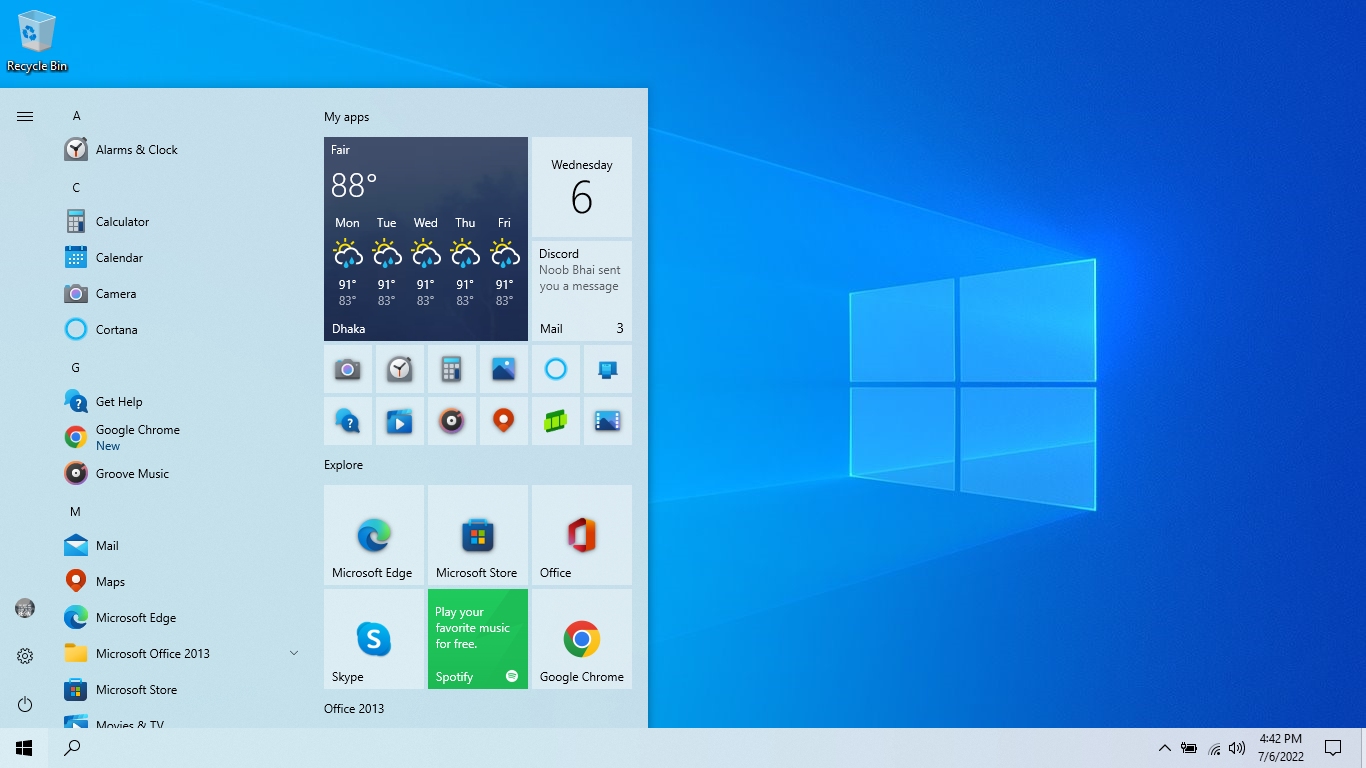Open the Microsoft Store tile
1366x768 pixels.
(477, 535)
